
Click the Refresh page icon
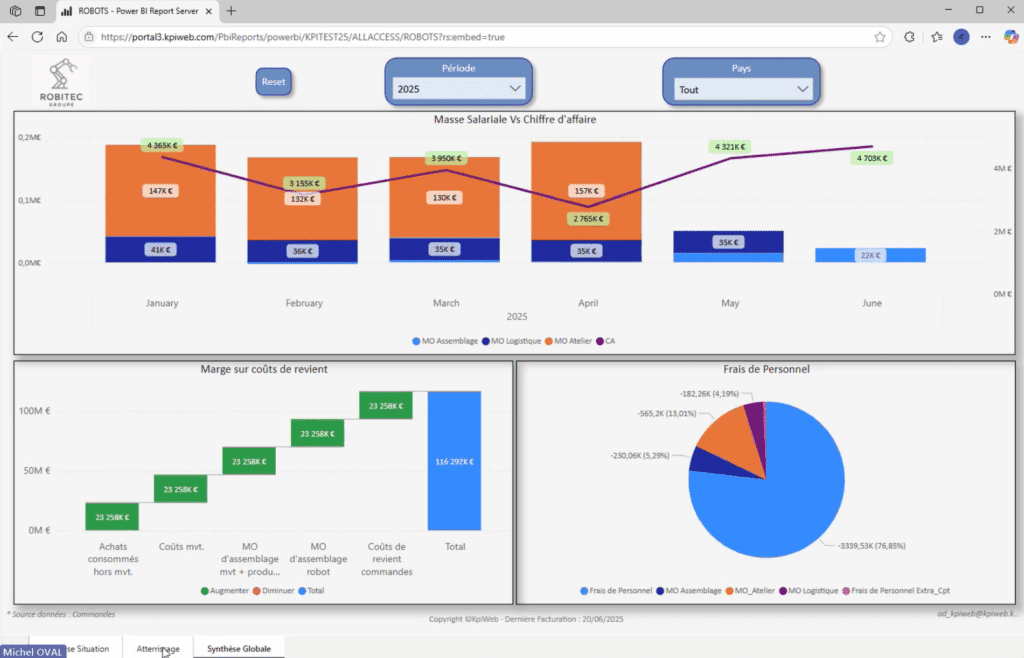tap(37, 36)
